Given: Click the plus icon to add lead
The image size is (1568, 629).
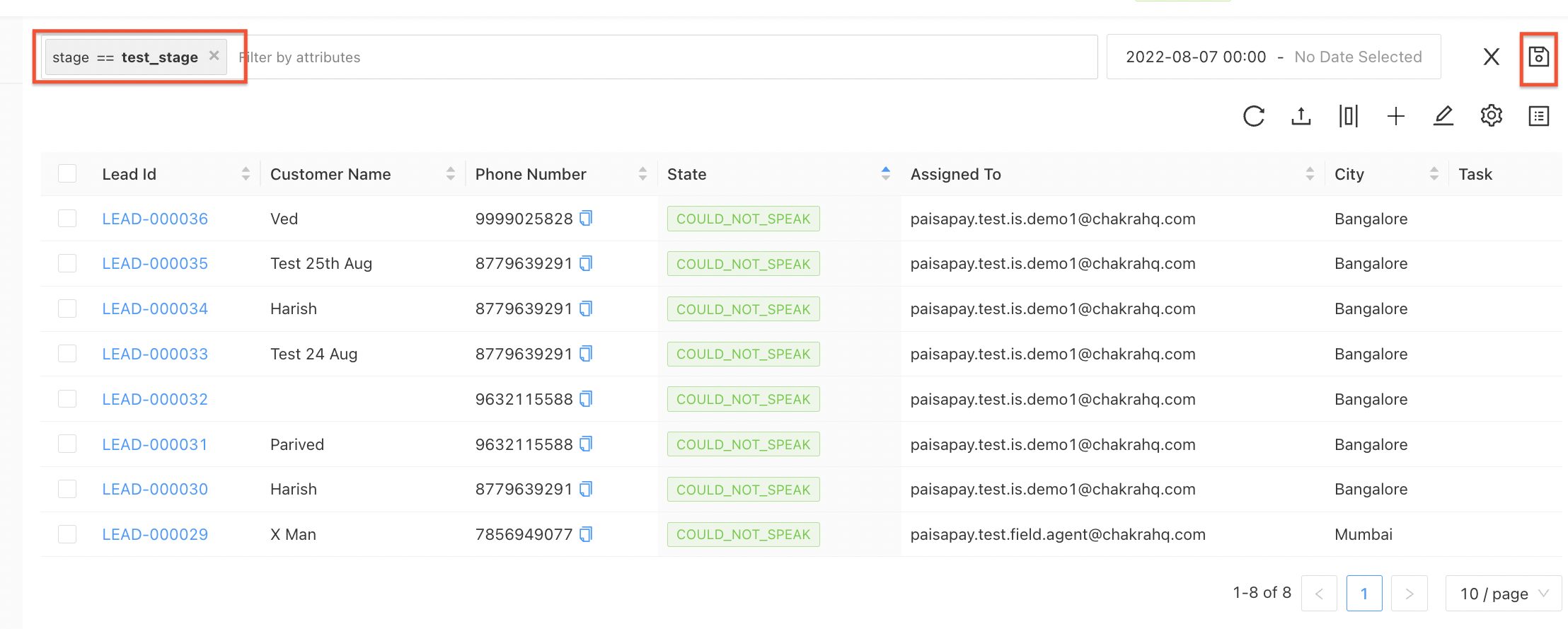Looking at the screenshot, I should click(1395, 116).
